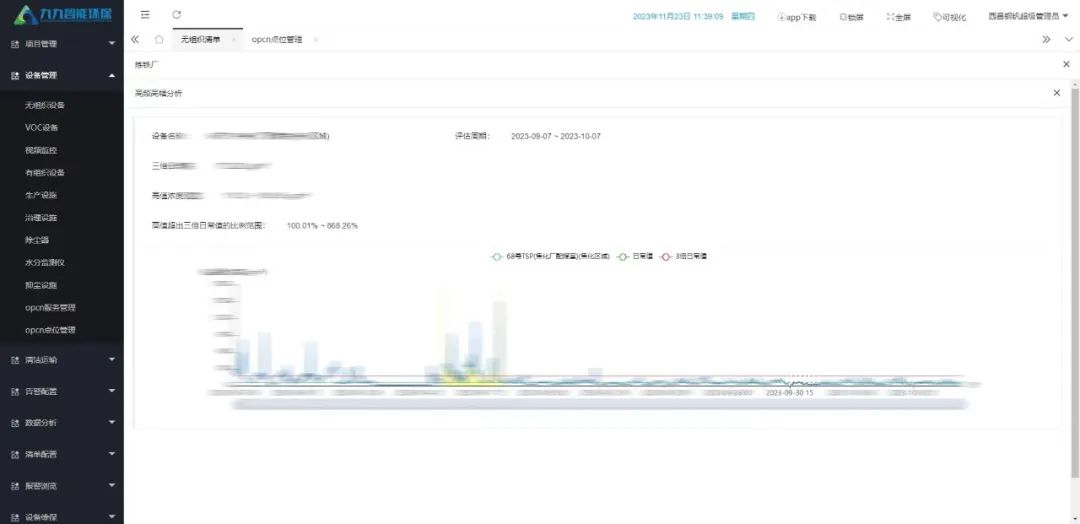
Task: Select VOC设备 in the sidebar
Action: pos(42,127)
